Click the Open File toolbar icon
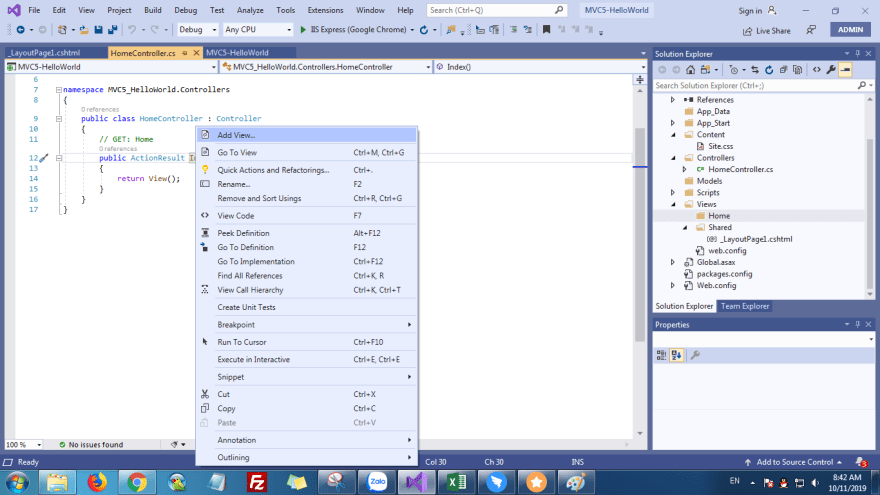This screenshot has width=880, height=495. coord(84,30)
